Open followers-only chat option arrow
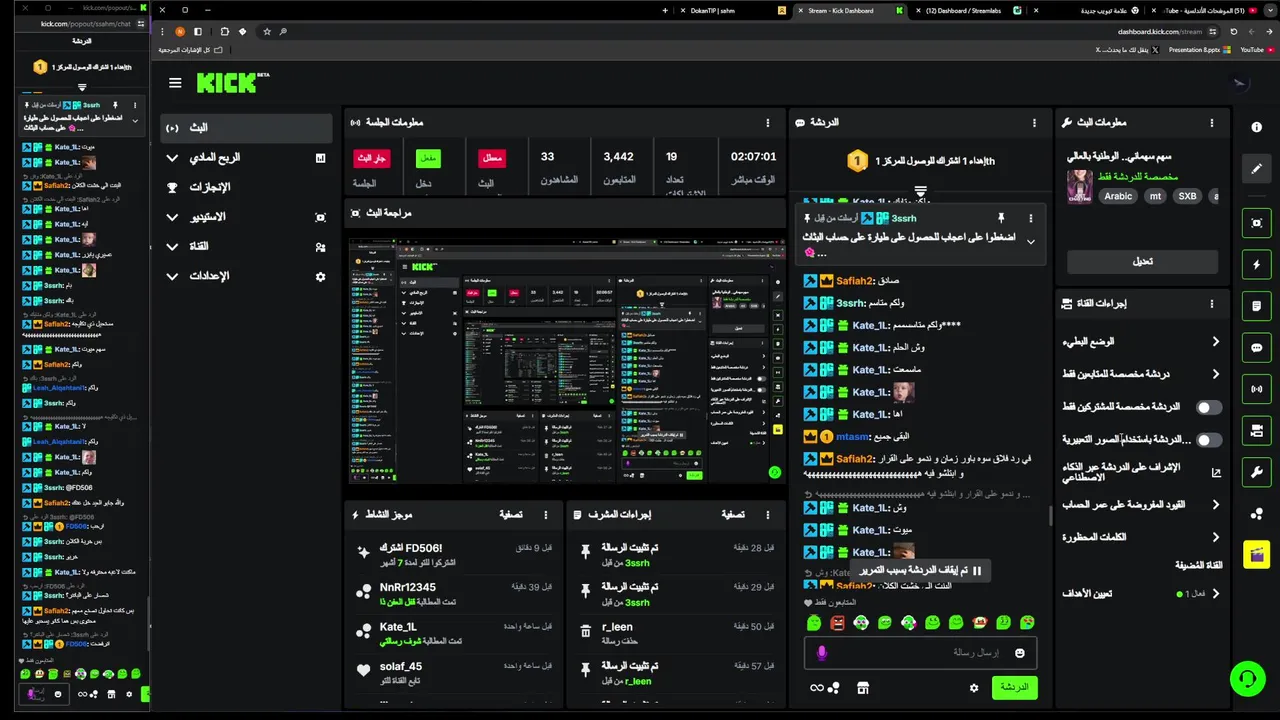The height and width of the screenshot is (720, 1280). (1216, 374)
